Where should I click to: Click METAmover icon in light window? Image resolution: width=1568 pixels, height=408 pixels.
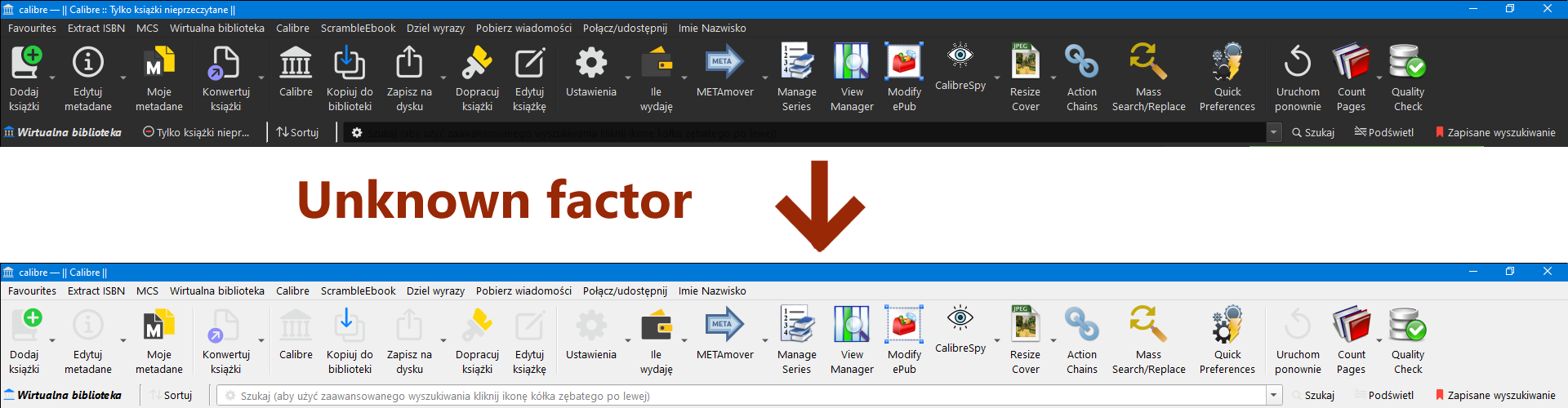click(724, 325)
